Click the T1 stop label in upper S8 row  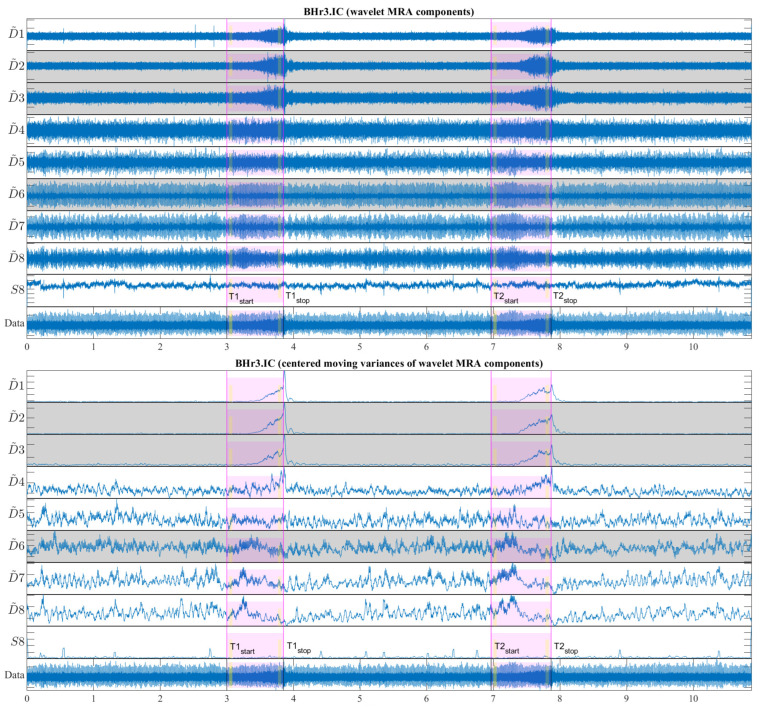click(297, 297)
